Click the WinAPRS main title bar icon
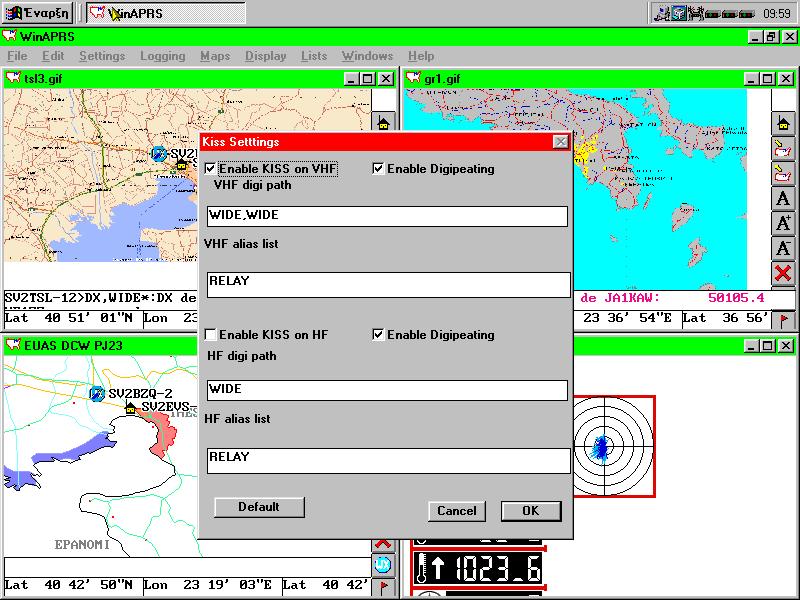The height and width of the screenshot is (600, 800). pyautogui.click(x=10, y=36)
